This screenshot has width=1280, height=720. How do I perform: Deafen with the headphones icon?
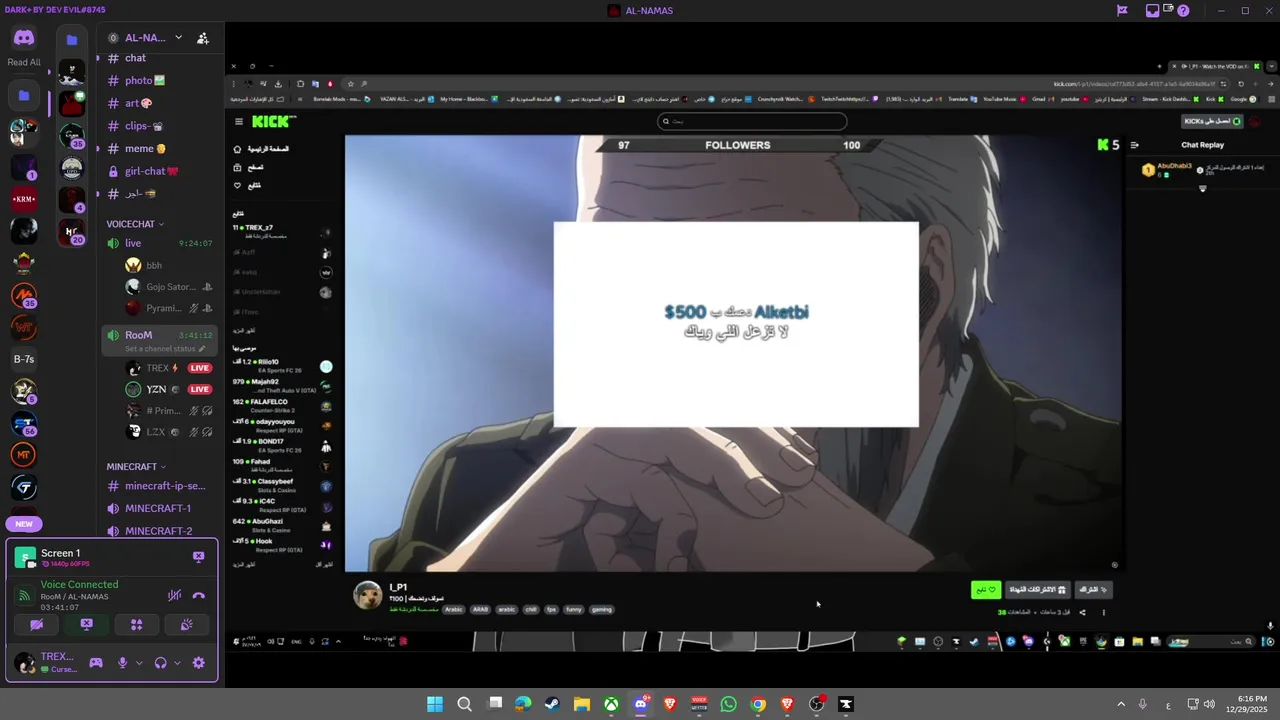[x=160, y=662]
